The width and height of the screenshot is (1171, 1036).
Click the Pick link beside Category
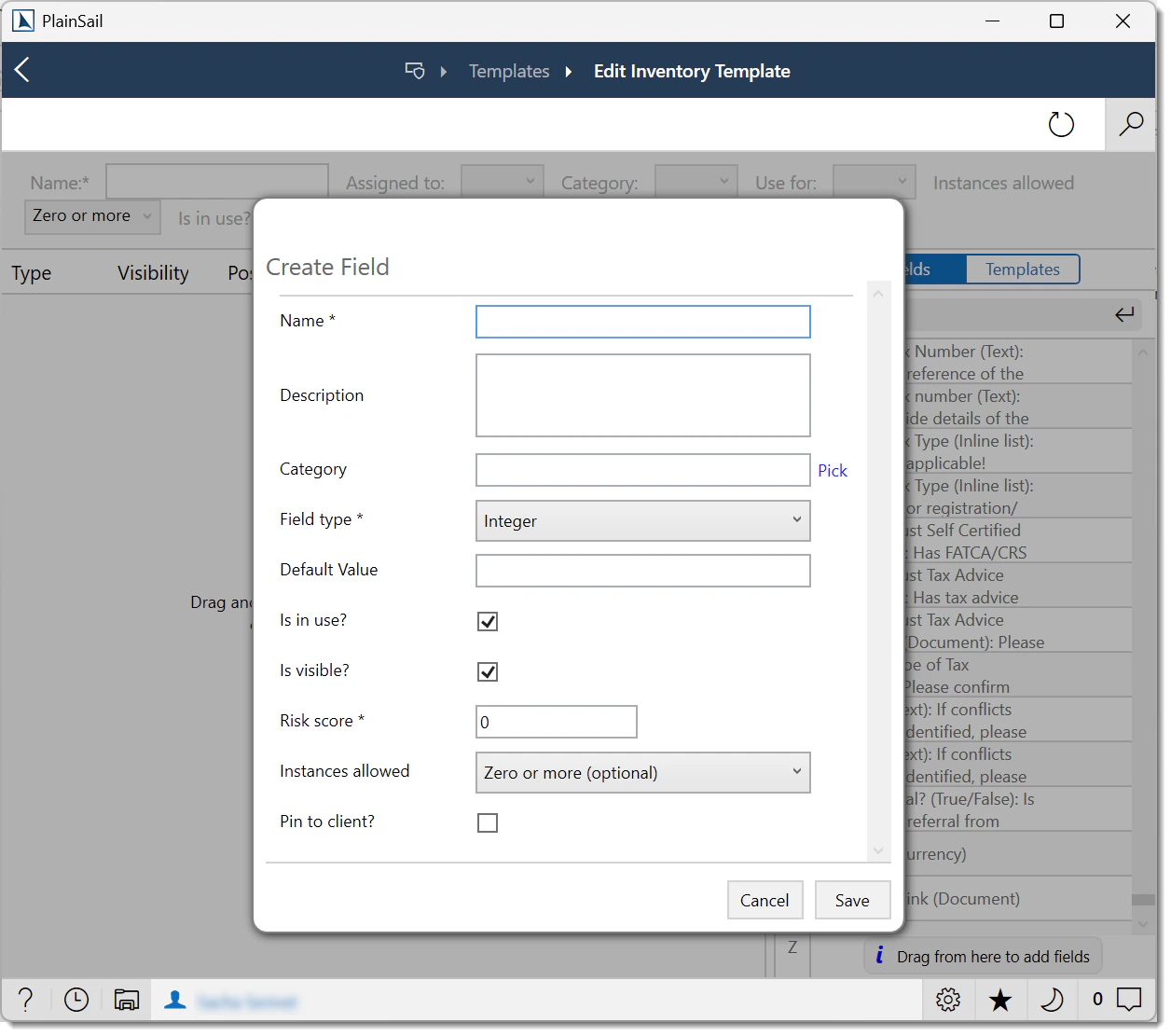click(833, 471)
